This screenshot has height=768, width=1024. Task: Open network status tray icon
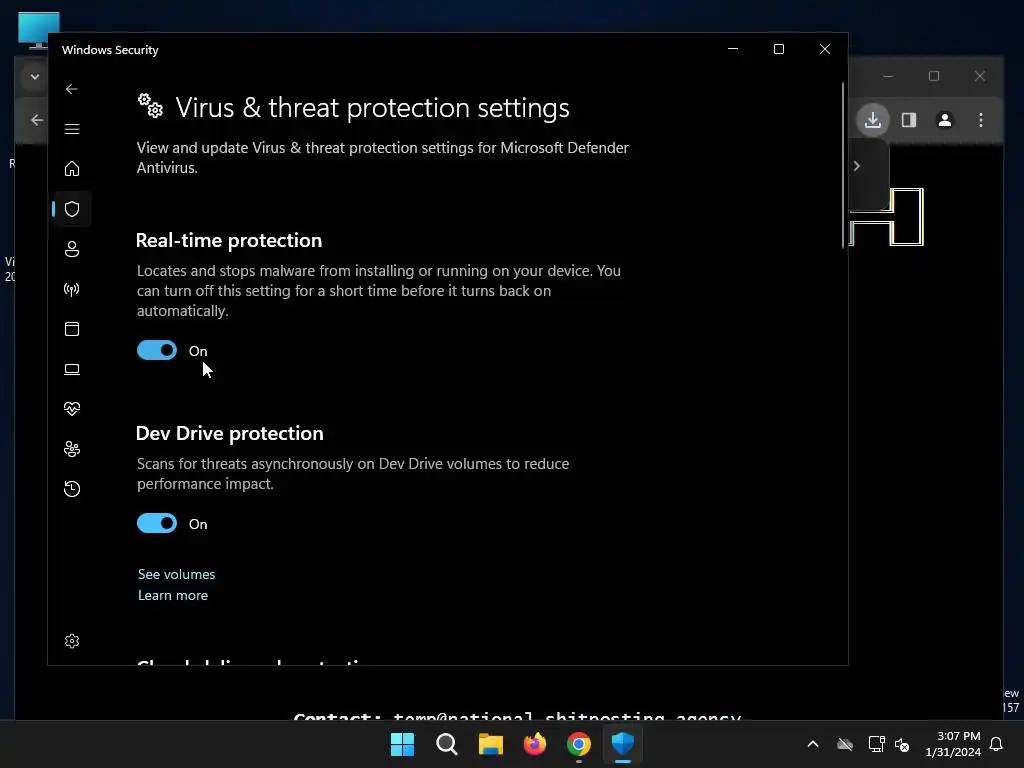pos(876,744)
